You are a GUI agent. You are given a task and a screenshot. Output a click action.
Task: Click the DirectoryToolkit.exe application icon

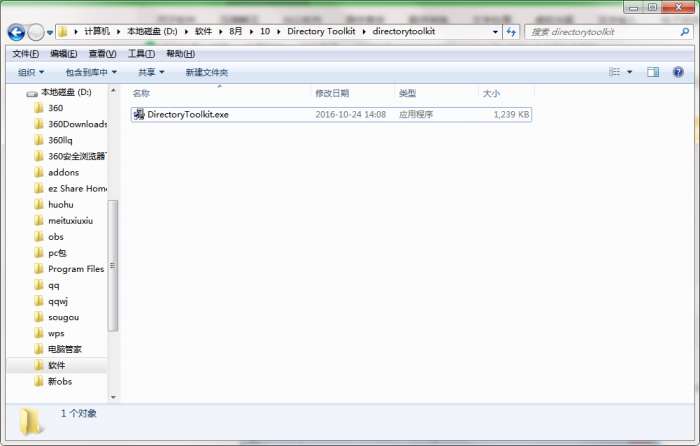[x=139, y=114]
